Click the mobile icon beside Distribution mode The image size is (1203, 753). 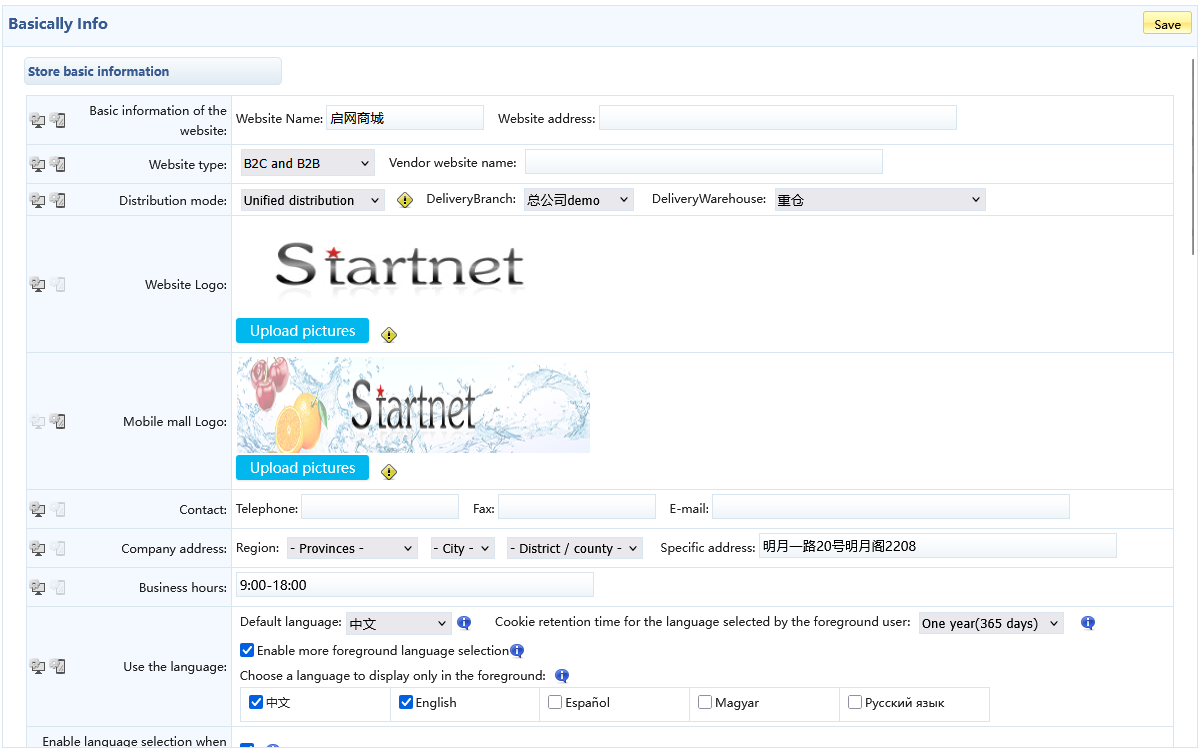[x=58, y=200]
